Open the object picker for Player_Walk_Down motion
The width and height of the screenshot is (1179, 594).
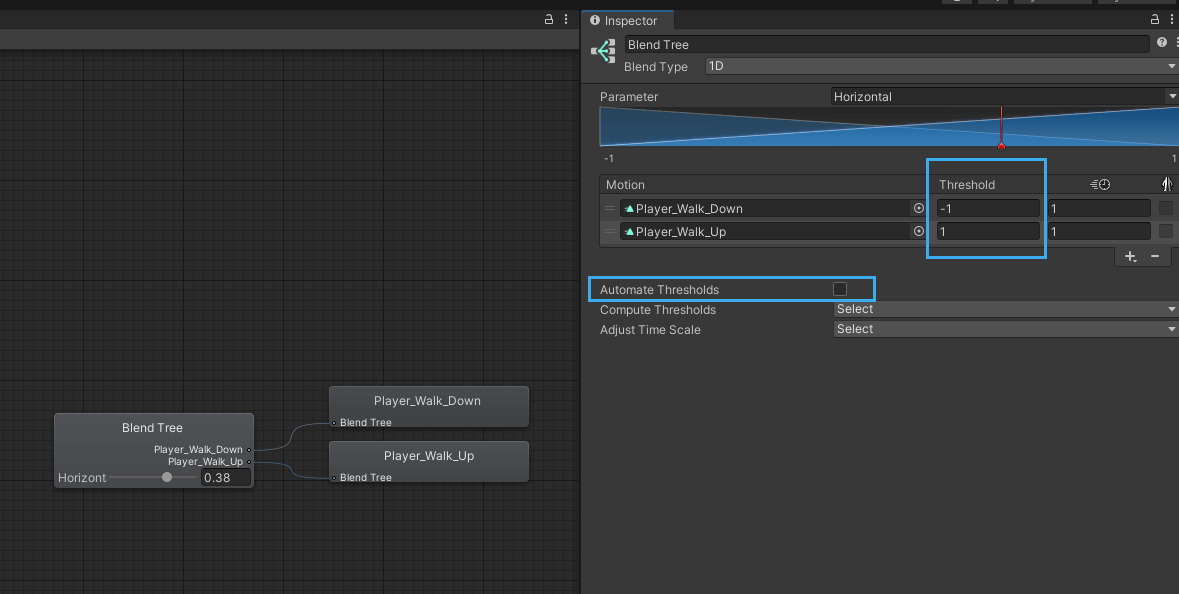tap(918, 209)
